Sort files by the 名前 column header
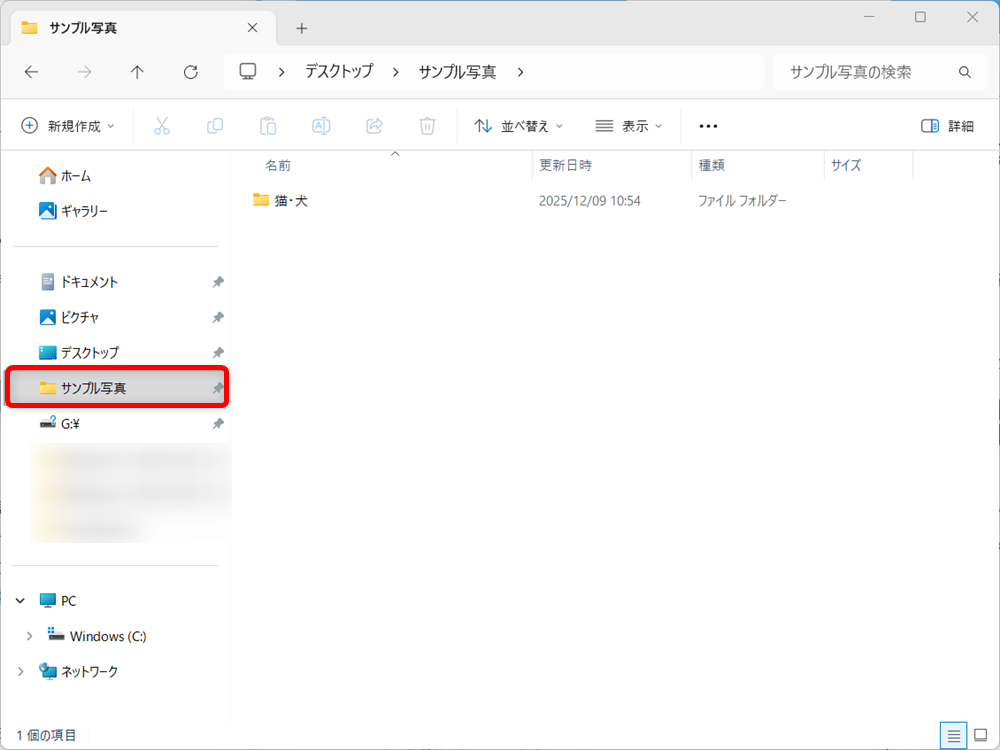1000x750 pixels. (277, 165)
